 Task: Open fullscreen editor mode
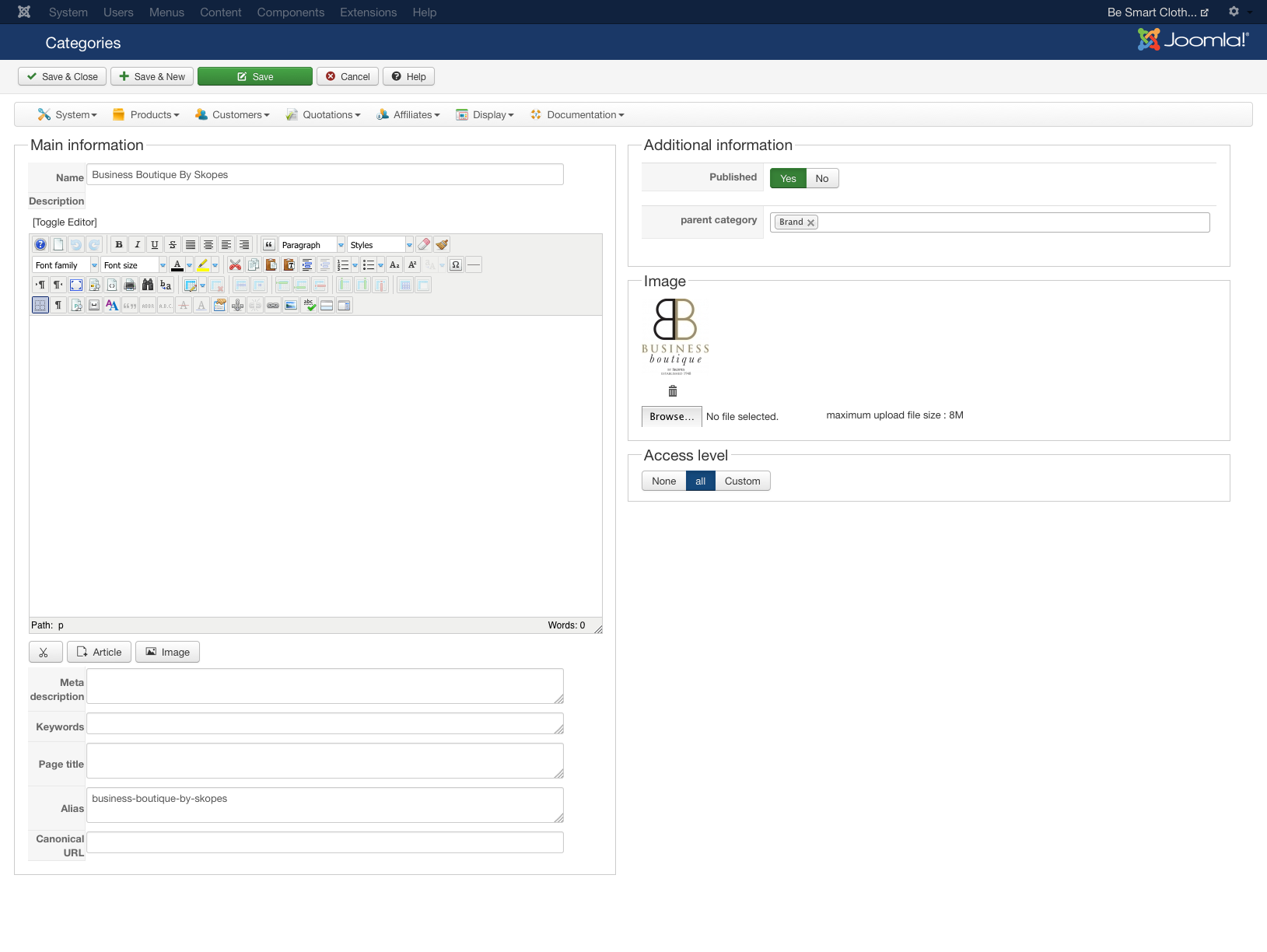76,285
